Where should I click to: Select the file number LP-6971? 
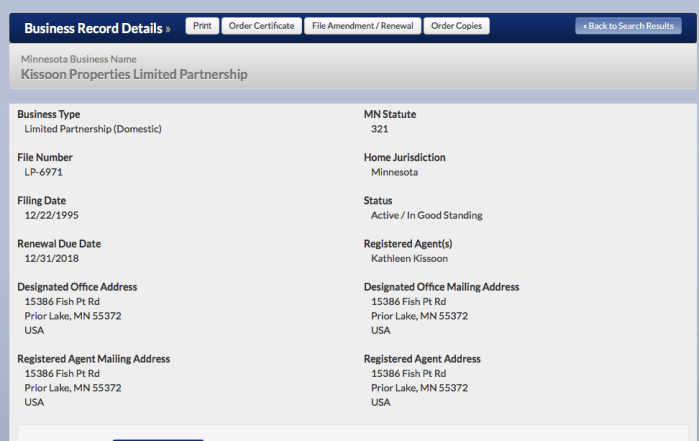click(x=44, y=172)
